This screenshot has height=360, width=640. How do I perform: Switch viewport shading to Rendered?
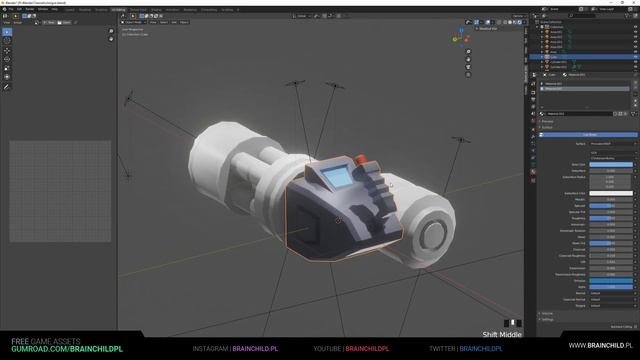click(520, 22)
